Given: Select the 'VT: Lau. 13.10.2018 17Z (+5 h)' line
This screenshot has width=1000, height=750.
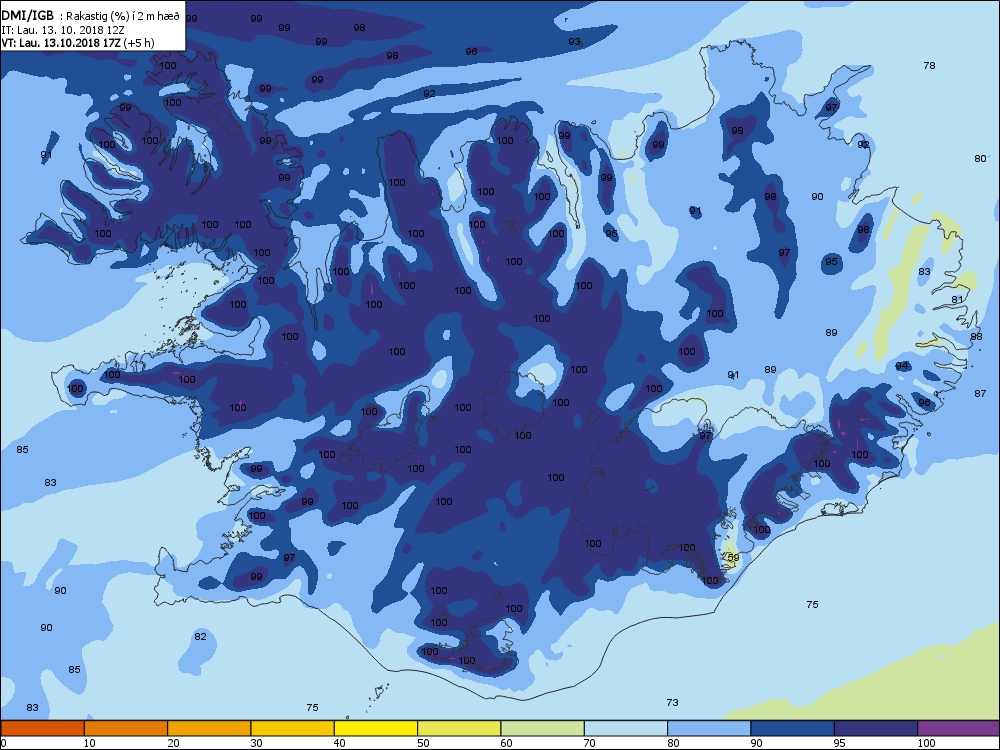Looking at the screenshot, I should tap(78, 43).
